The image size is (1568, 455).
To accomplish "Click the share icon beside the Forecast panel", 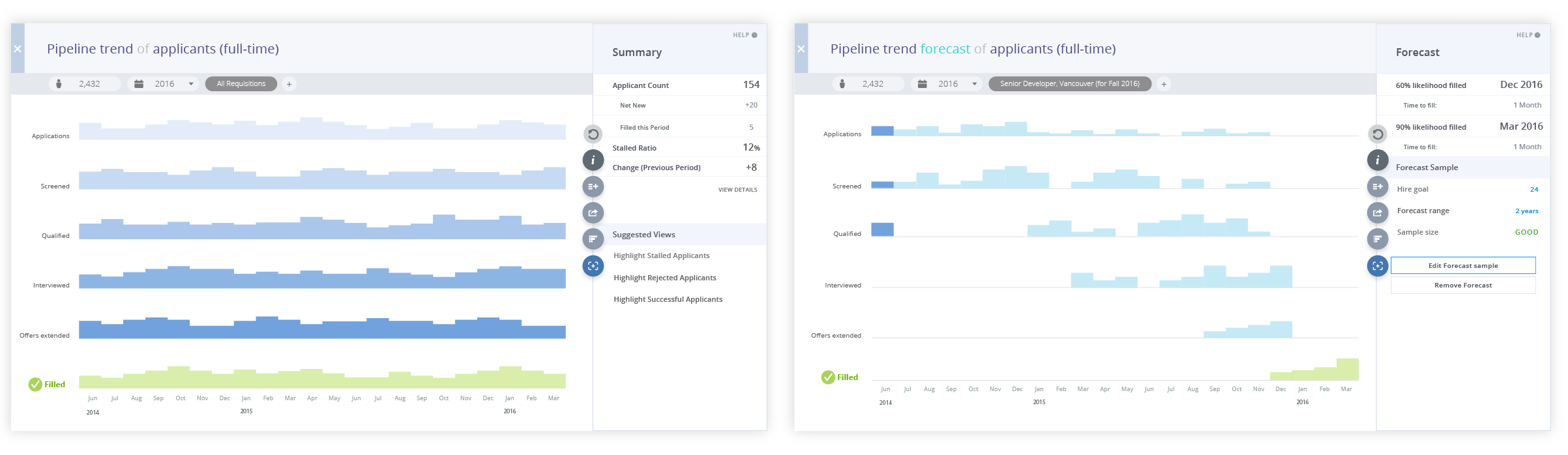I will click(x=1377, y=213).
